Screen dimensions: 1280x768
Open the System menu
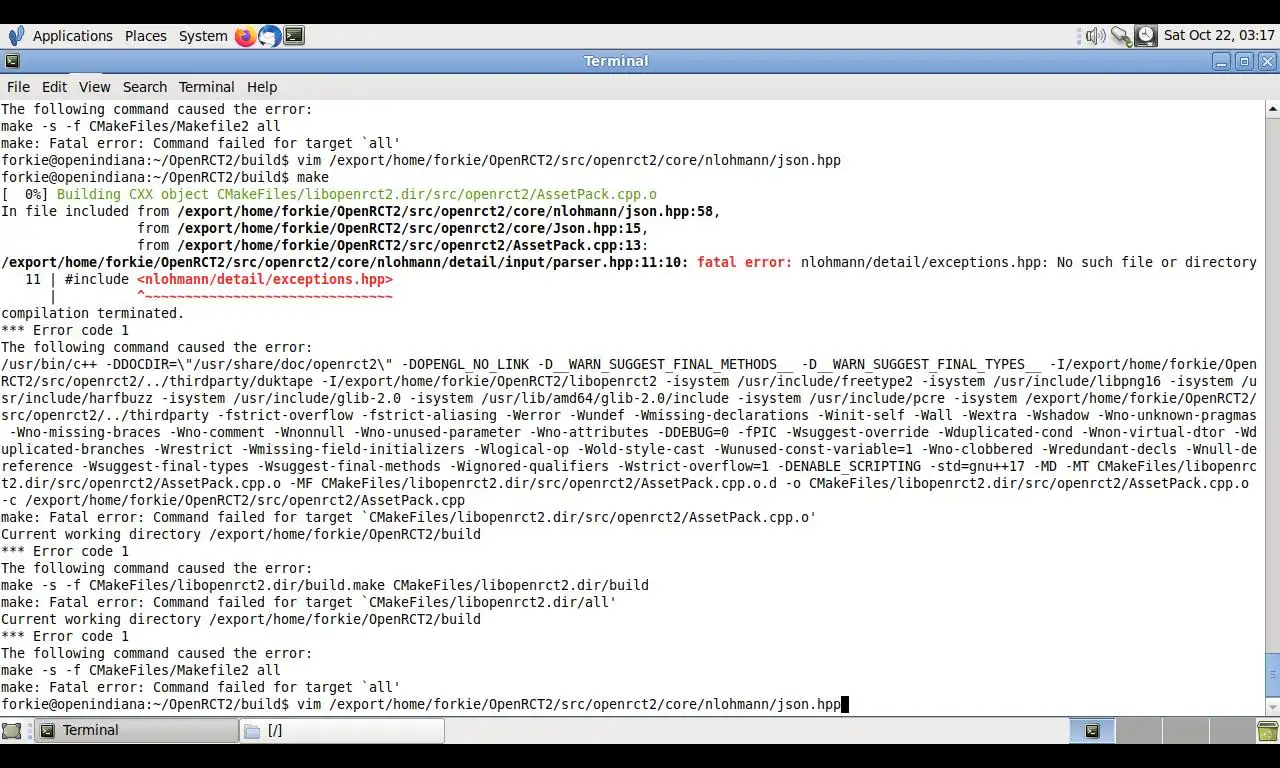(x=203, y=36)
